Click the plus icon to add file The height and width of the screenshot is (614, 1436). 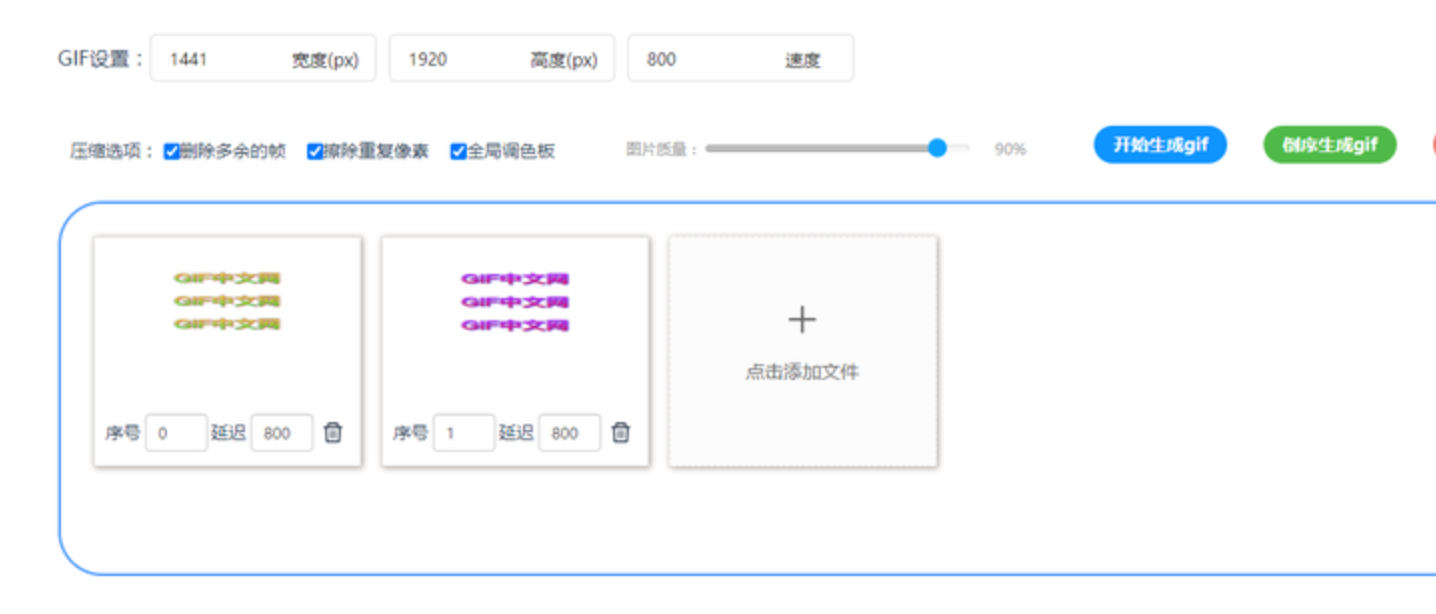point(802,320)
